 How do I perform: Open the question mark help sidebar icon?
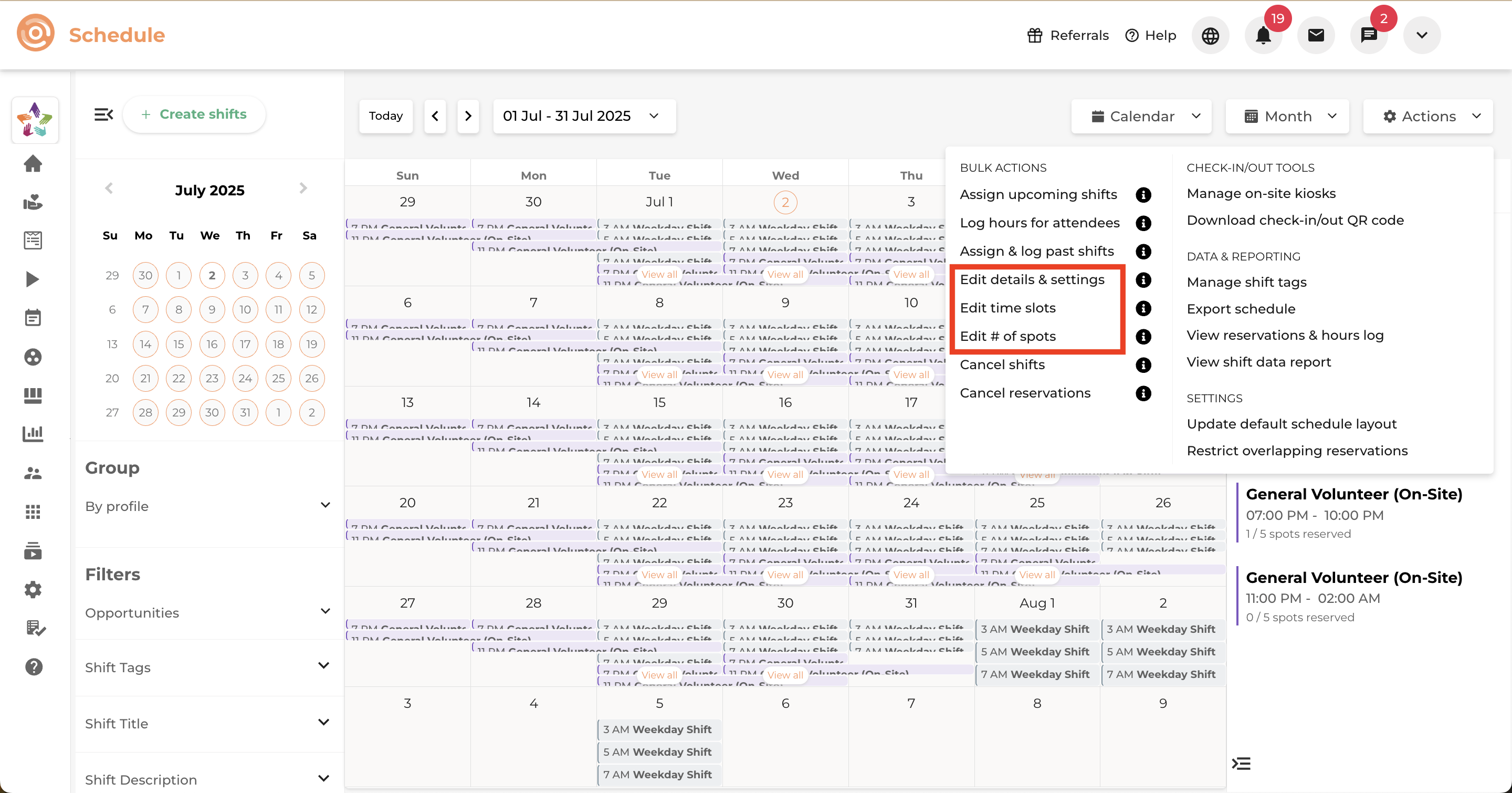(34, 667)
